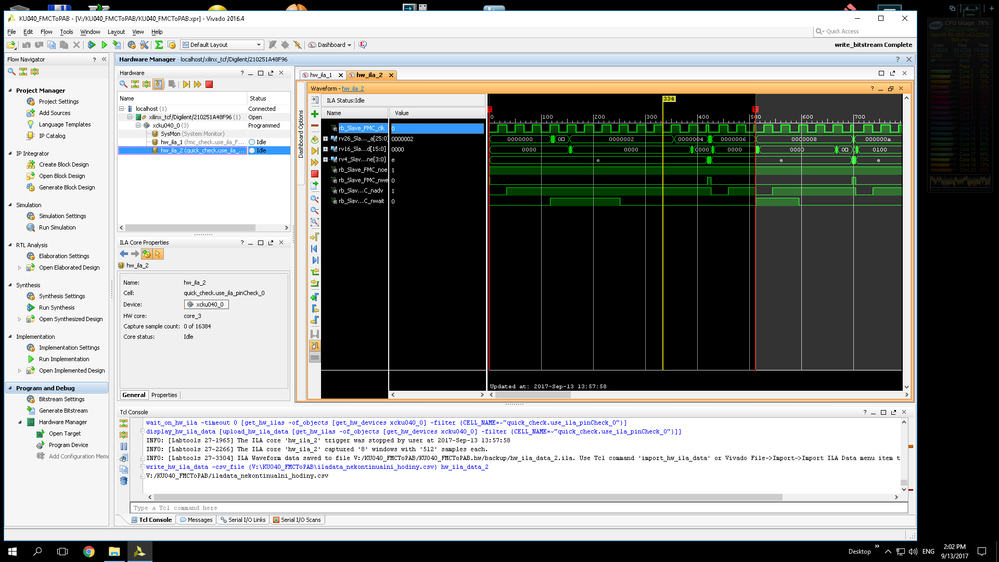Expand Open Synthesized Design item
This screenshot has height=562, width=999.
20,319
